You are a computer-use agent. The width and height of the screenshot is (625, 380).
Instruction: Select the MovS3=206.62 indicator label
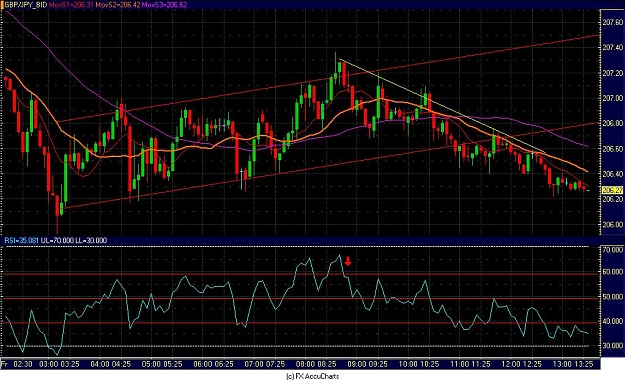(164, 5)
